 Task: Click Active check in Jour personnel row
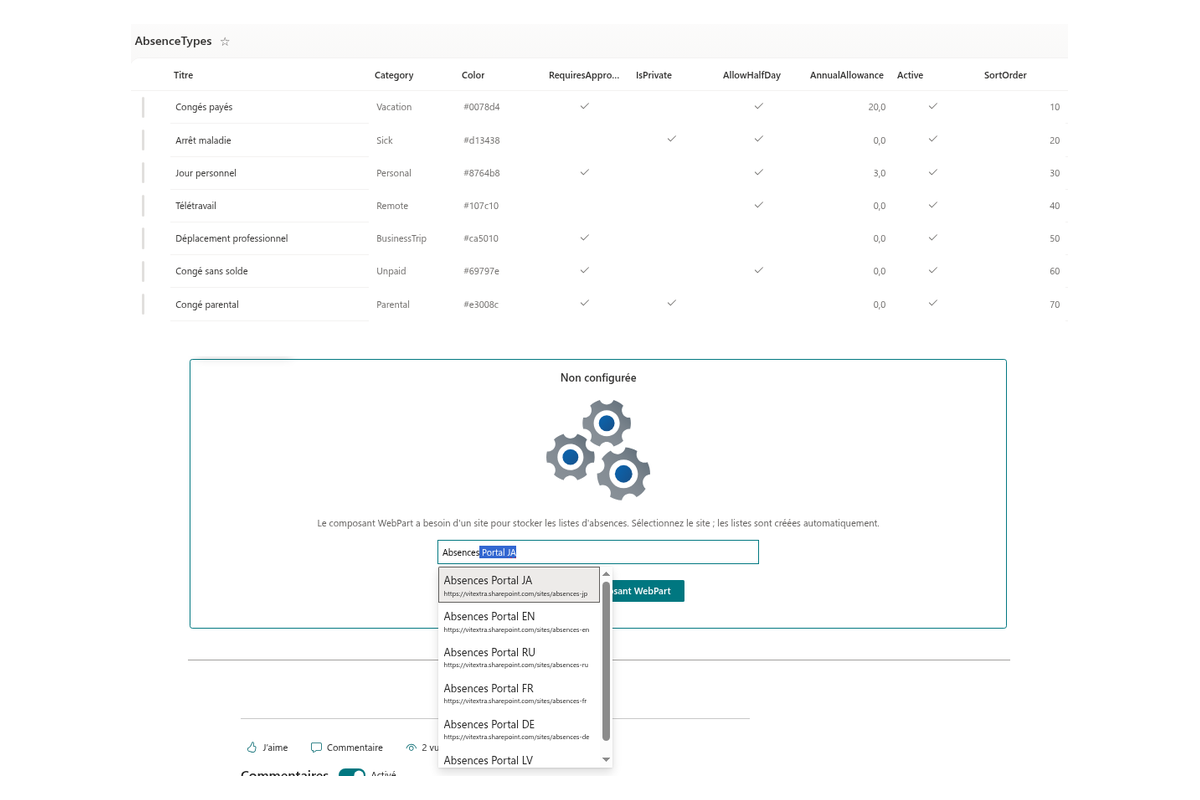pyautogui.click(x=933, y=172)
